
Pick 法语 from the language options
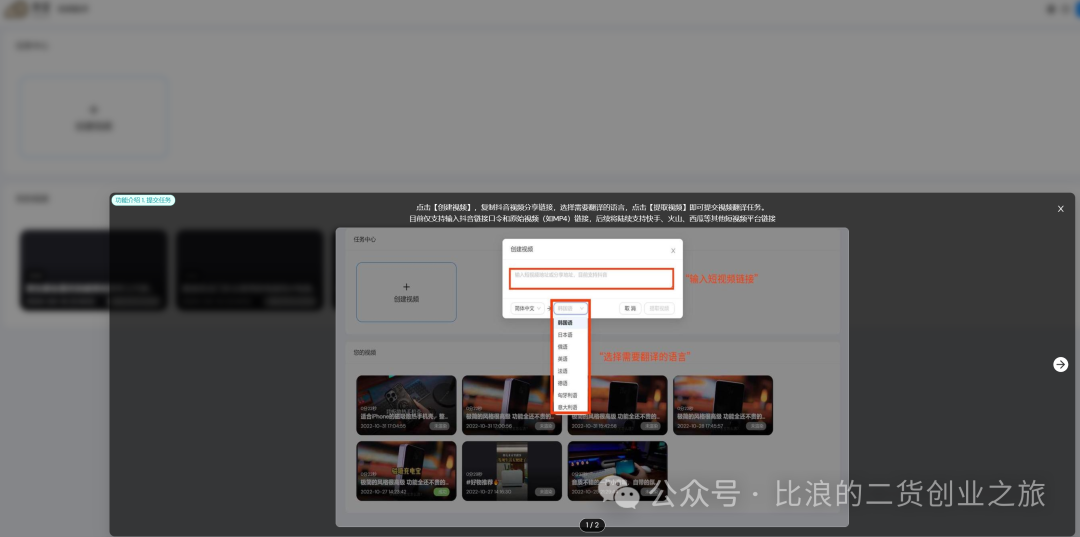(563, 371)
